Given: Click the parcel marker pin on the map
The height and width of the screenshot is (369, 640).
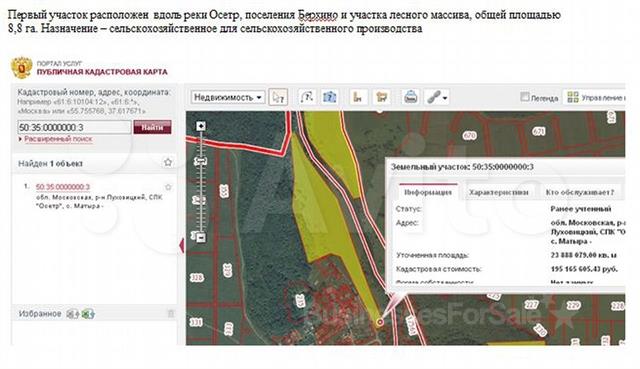Looking at the screenshot, I should (380, 322).
